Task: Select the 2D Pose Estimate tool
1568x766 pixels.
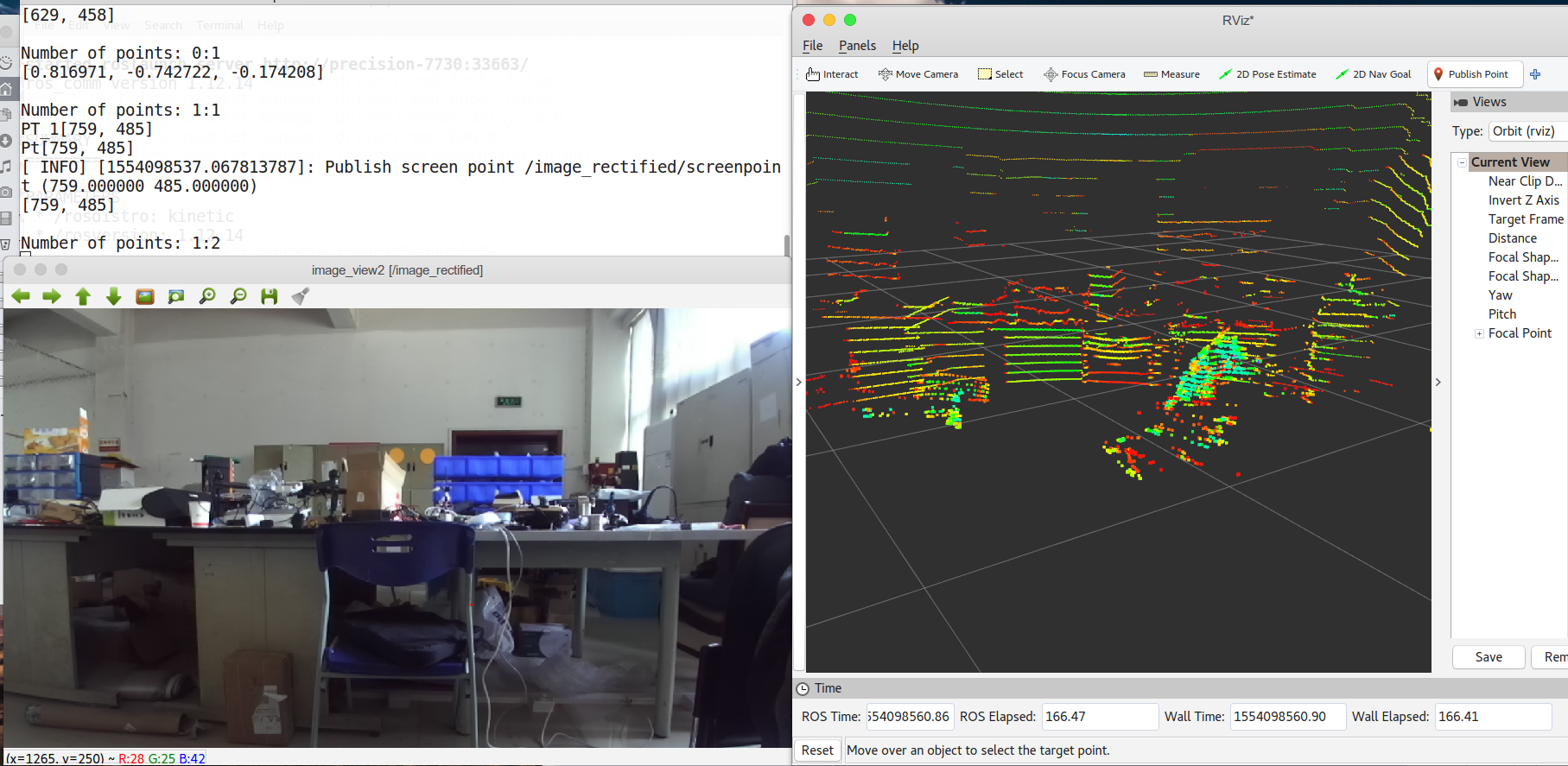Action: coord(1267,74)
